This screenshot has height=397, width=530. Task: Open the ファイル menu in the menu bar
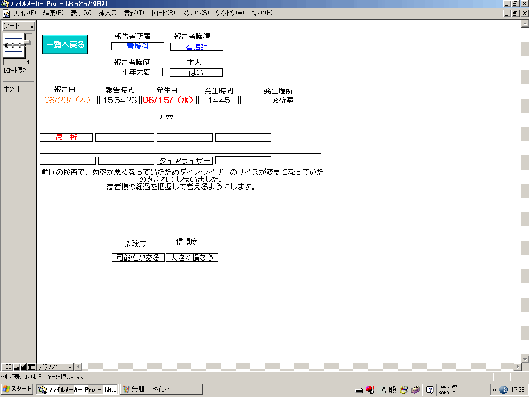point(25,13)
